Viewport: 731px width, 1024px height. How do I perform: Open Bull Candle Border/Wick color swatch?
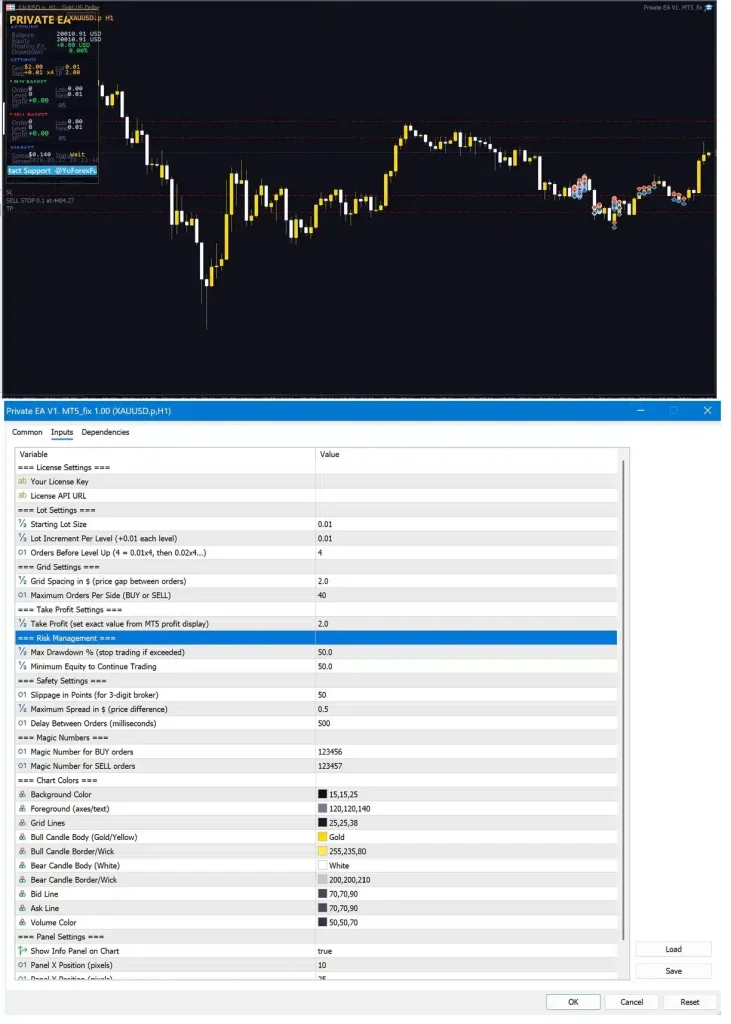coord(322,852)
